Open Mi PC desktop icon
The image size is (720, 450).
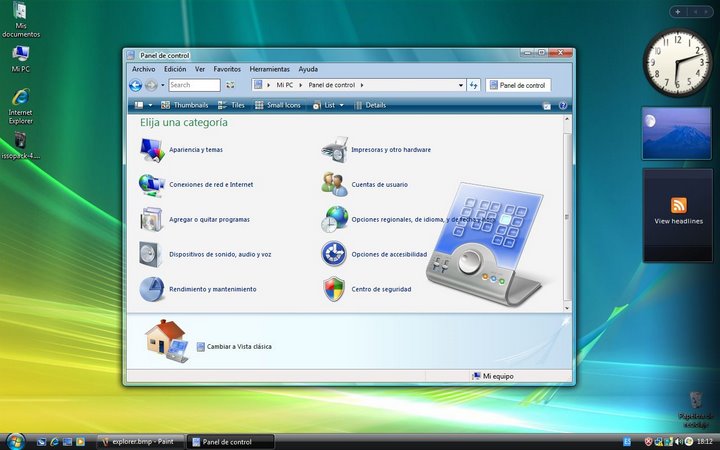pyautogui.click(x=21, y=59)
